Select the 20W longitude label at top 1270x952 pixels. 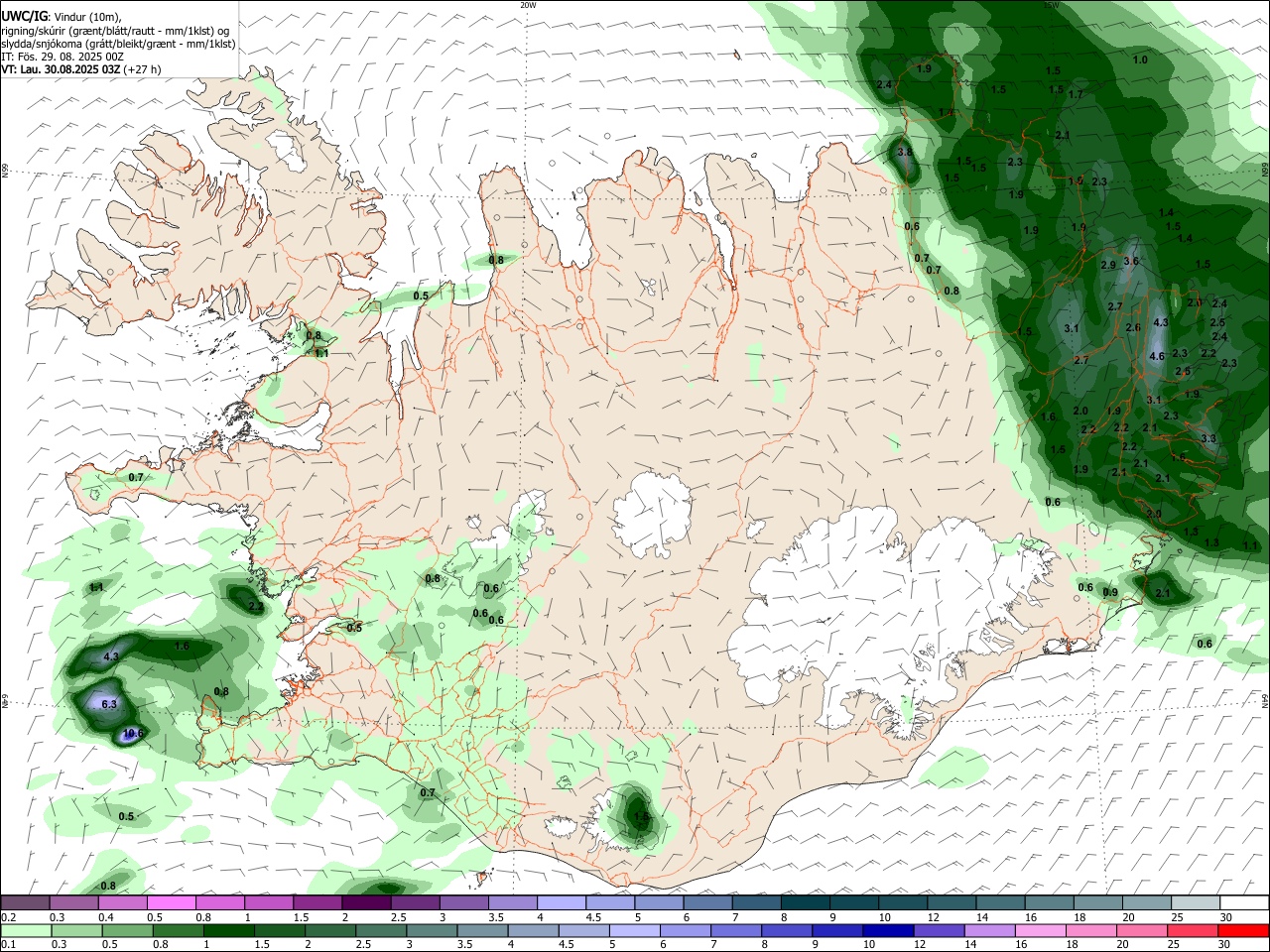(528, 5)
